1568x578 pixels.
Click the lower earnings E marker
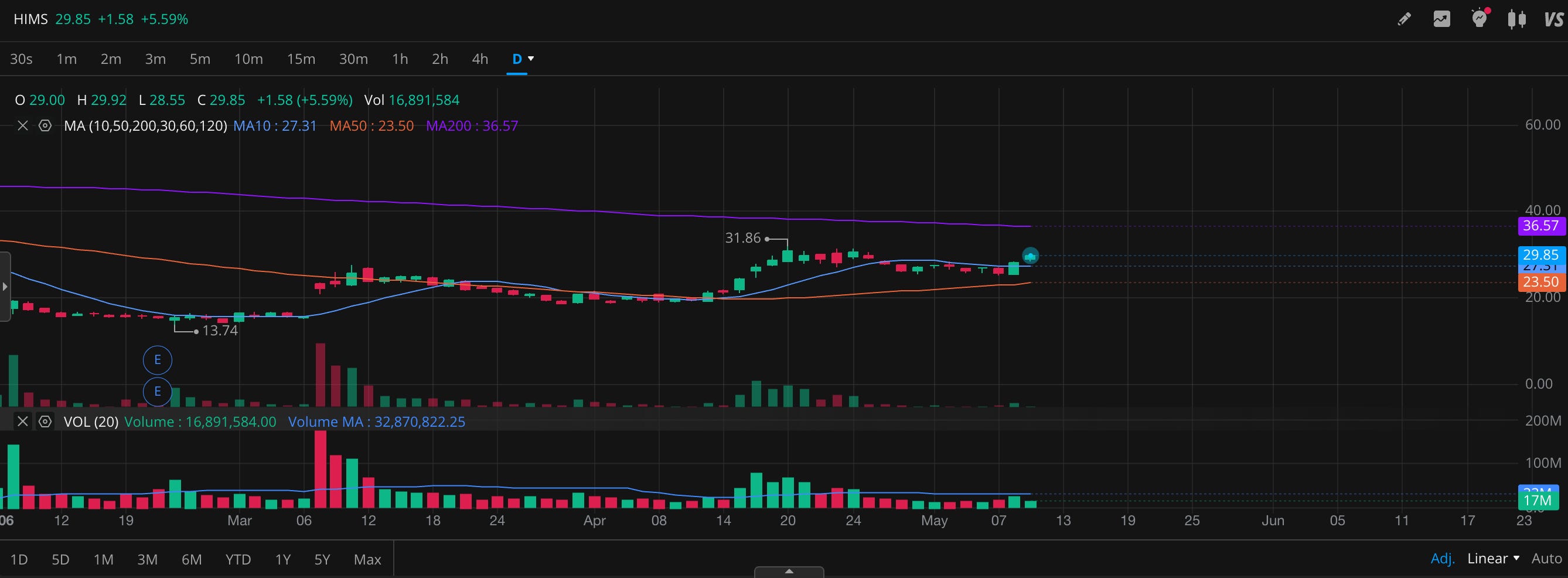(158, 391)
